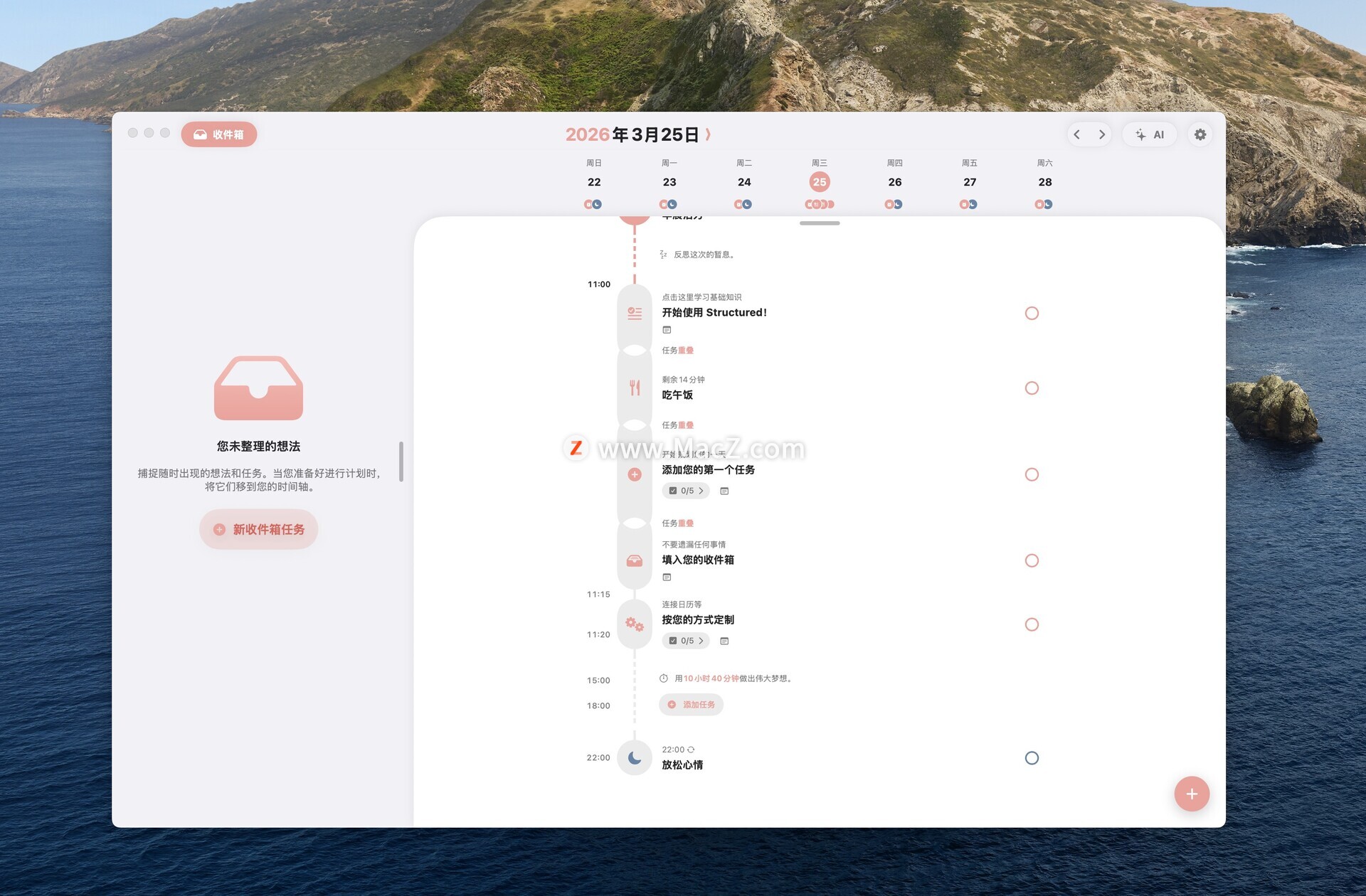Open the note icon under 填入您的收件箱
The height and width of the screenshot is (896, 1366).
pos(667,577)
